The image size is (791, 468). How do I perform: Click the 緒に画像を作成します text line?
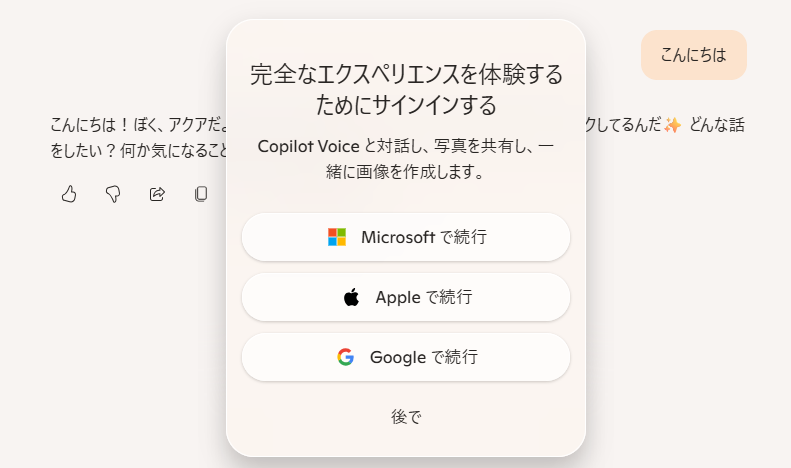coord(406,172)
